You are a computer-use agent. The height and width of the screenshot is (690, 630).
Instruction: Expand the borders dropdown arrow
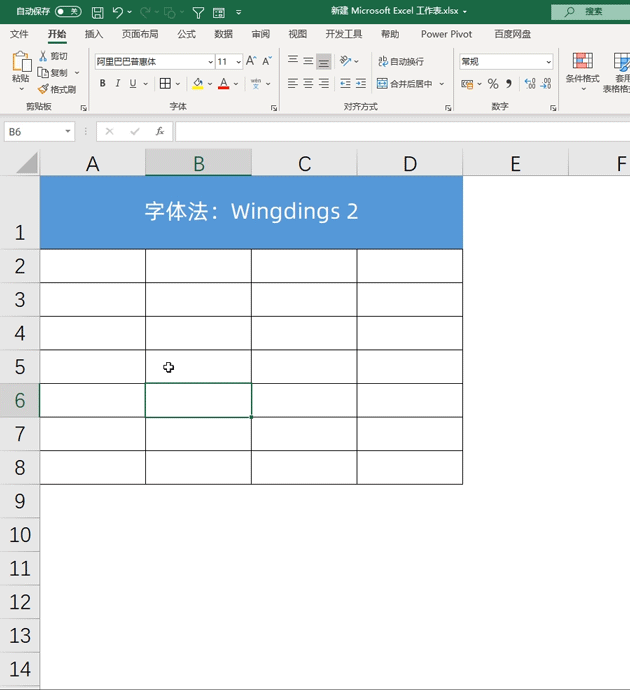178,84
